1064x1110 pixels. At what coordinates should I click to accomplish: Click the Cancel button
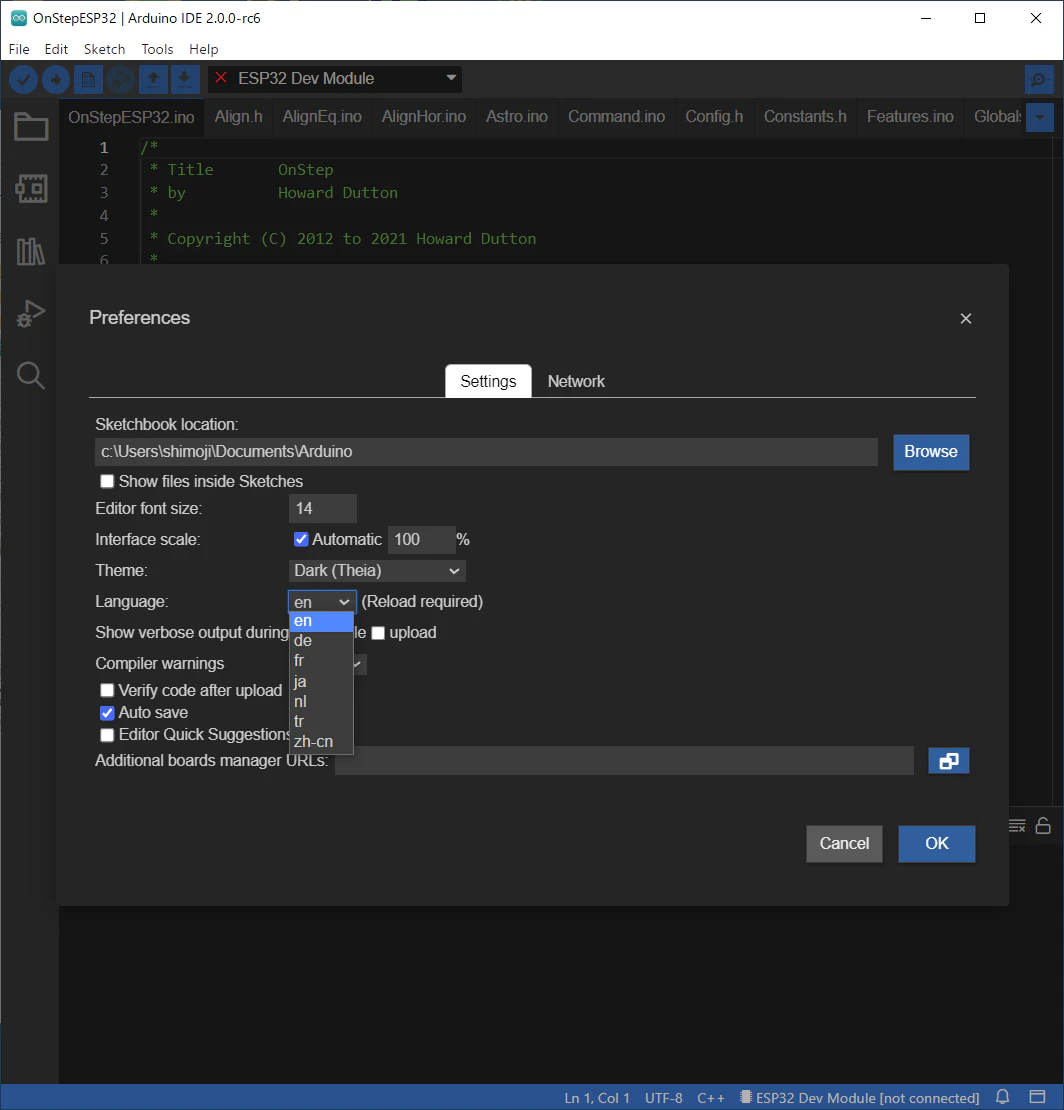coord(844,843)
